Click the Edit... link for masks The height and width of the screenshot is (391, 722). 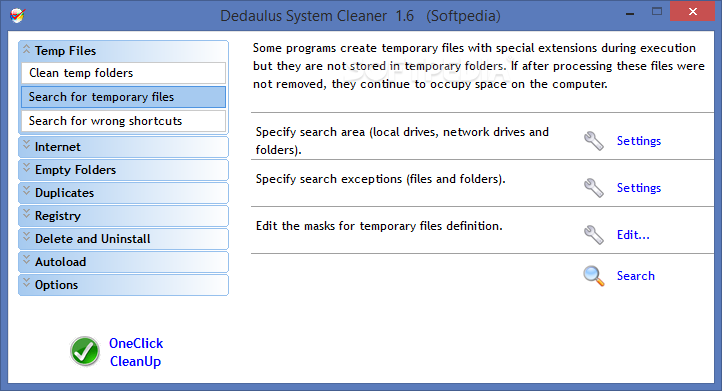[x=633, y=235]
